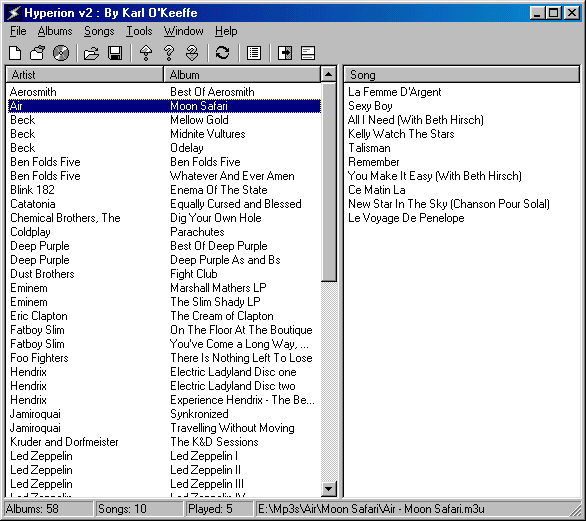The image size is (586, 521).
Task: Select the song Ce Matin La
Action: click(x=377, y=190)
